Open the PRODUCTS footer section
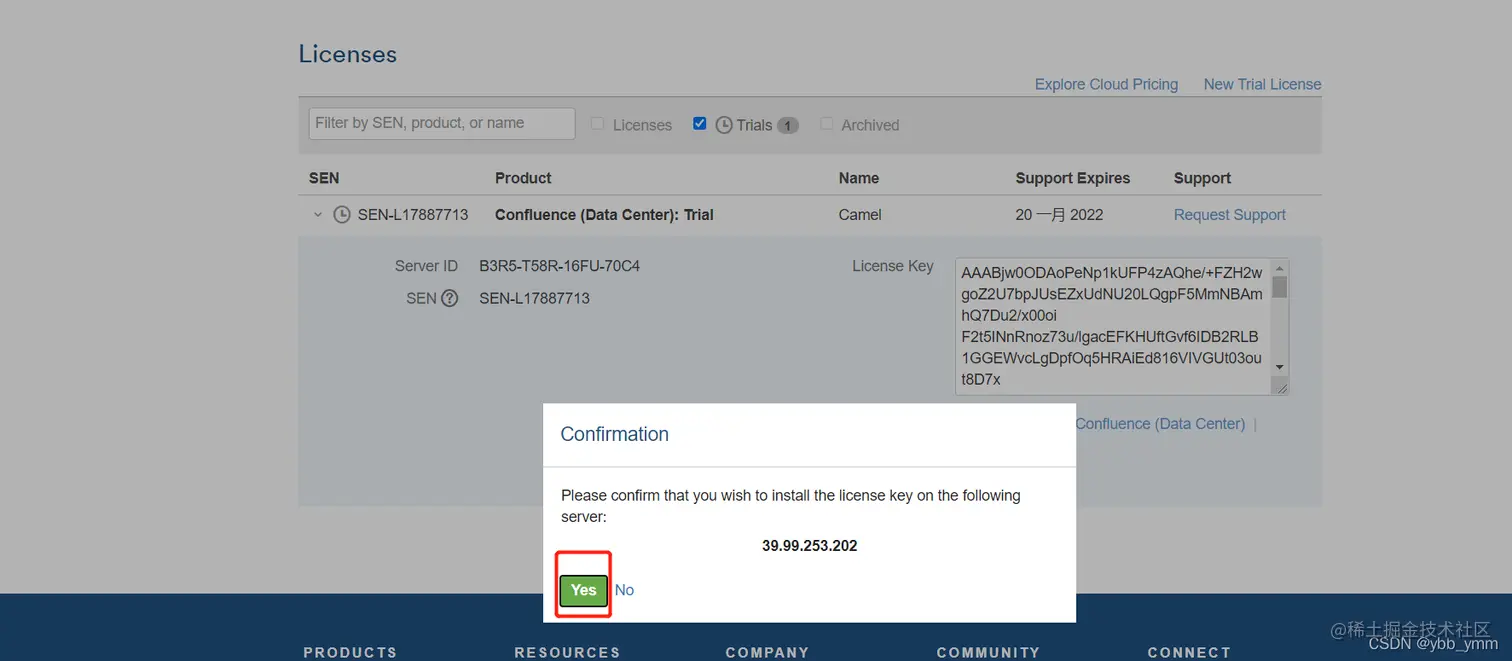 coord(350,652)
